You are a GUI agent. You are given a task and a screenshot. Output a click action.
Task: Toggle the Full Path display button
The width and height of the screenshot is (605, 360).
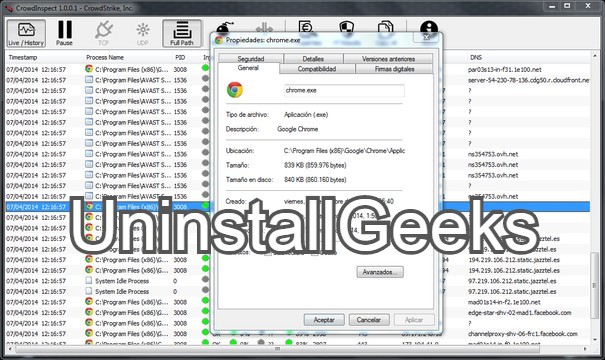pyautogui.click(x=182, y=34)
